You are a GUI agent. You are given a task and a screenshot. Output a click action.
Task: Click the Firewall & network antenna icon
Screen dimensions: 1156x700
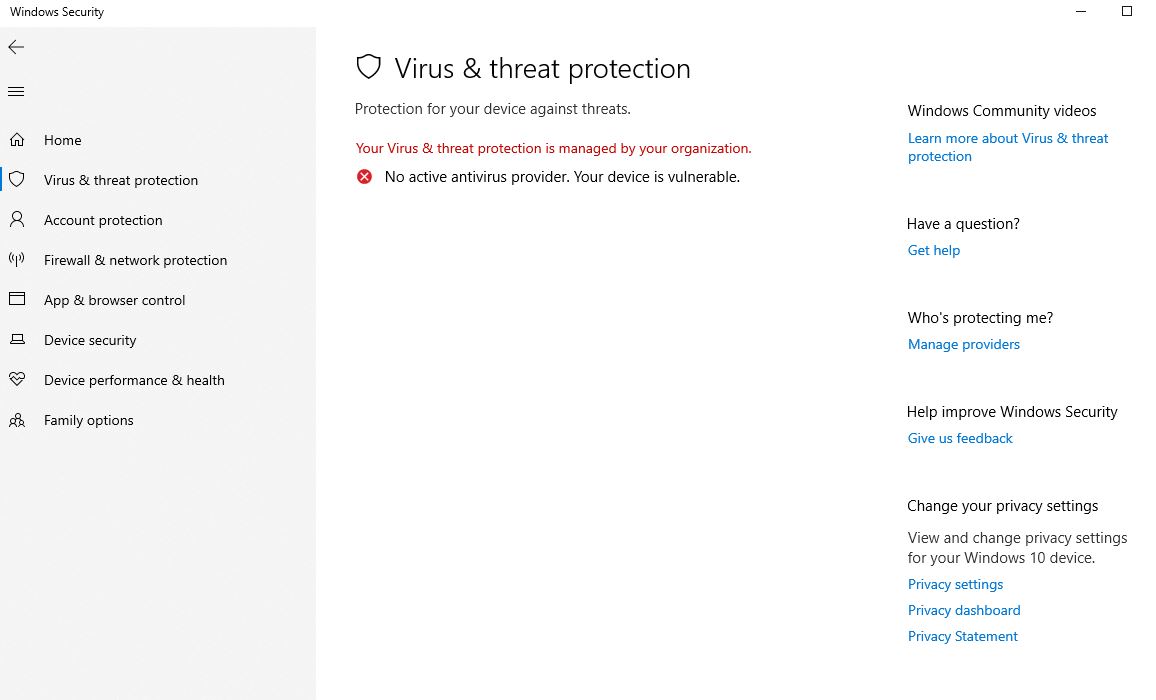tap(17, 260)
